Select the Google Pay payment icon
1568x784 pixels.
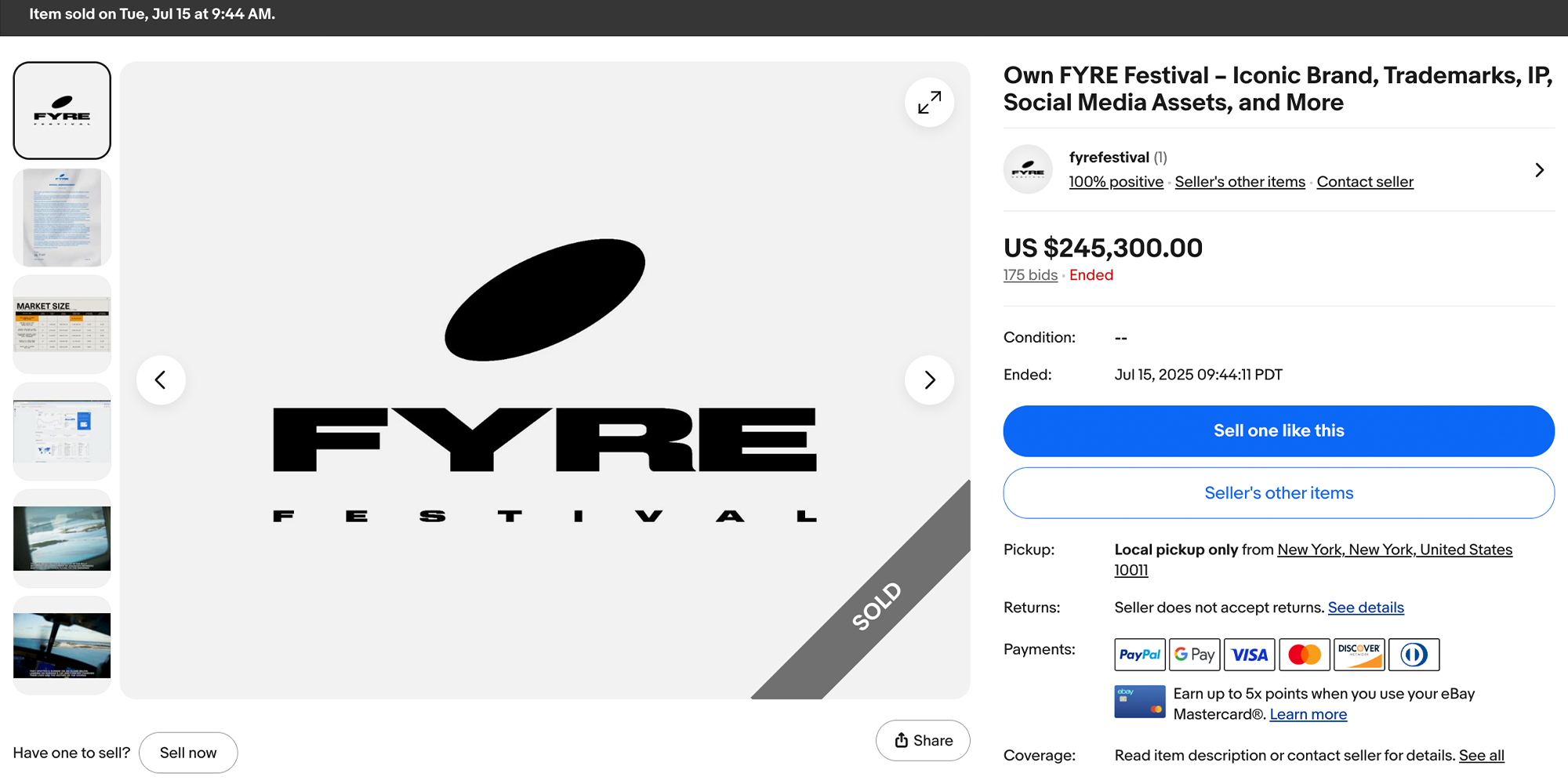pyautogui.click(x=1194, y=655)
